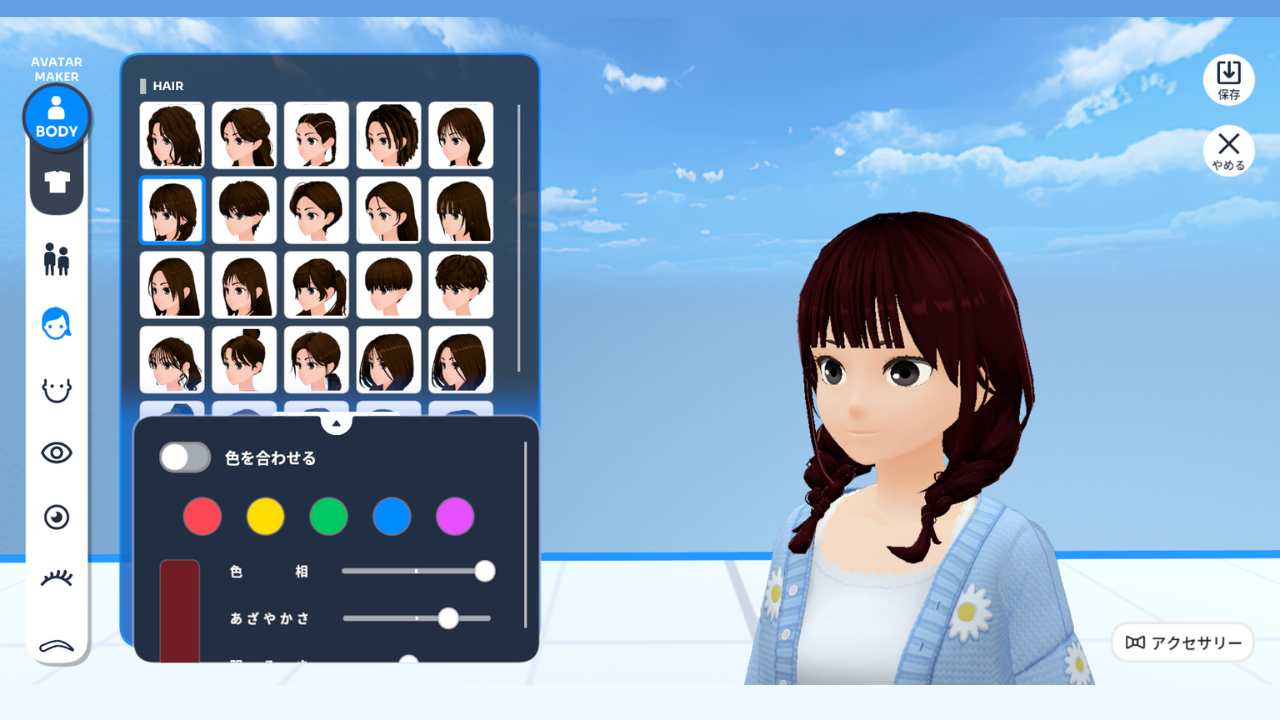Open the clothing T-shirt category
Viewport: 1280px width, 720px height.
click(57, 181)
